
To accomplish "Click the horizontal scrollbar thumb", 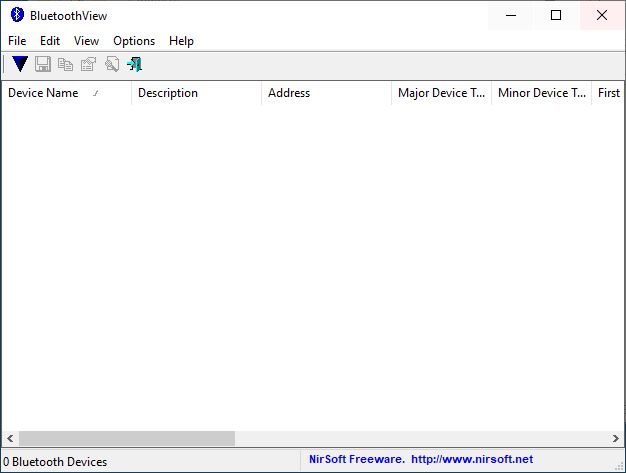I will (x=127, y=439).
